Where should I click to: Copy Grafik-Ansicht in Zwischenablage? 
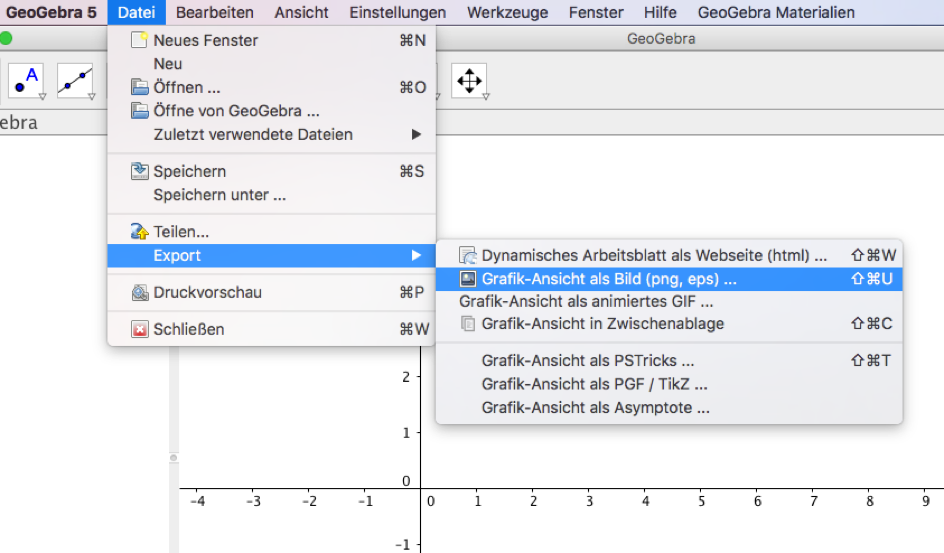point(602,323)
